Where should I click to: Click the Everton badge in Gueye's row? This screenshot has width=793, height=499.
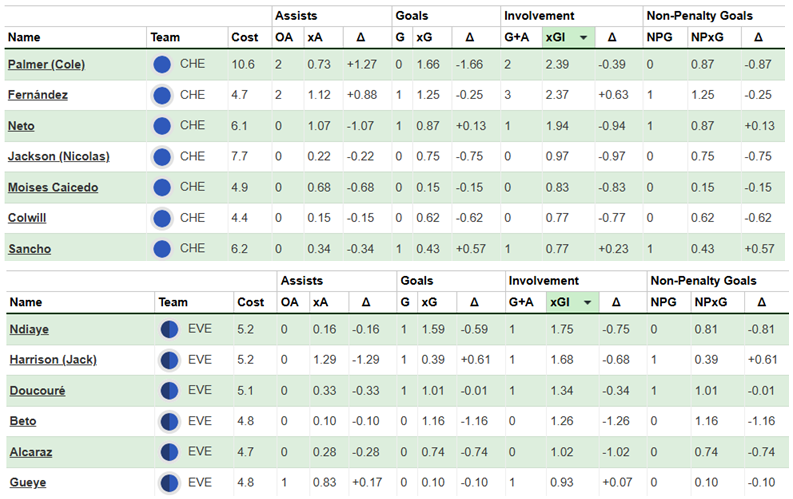169,483
